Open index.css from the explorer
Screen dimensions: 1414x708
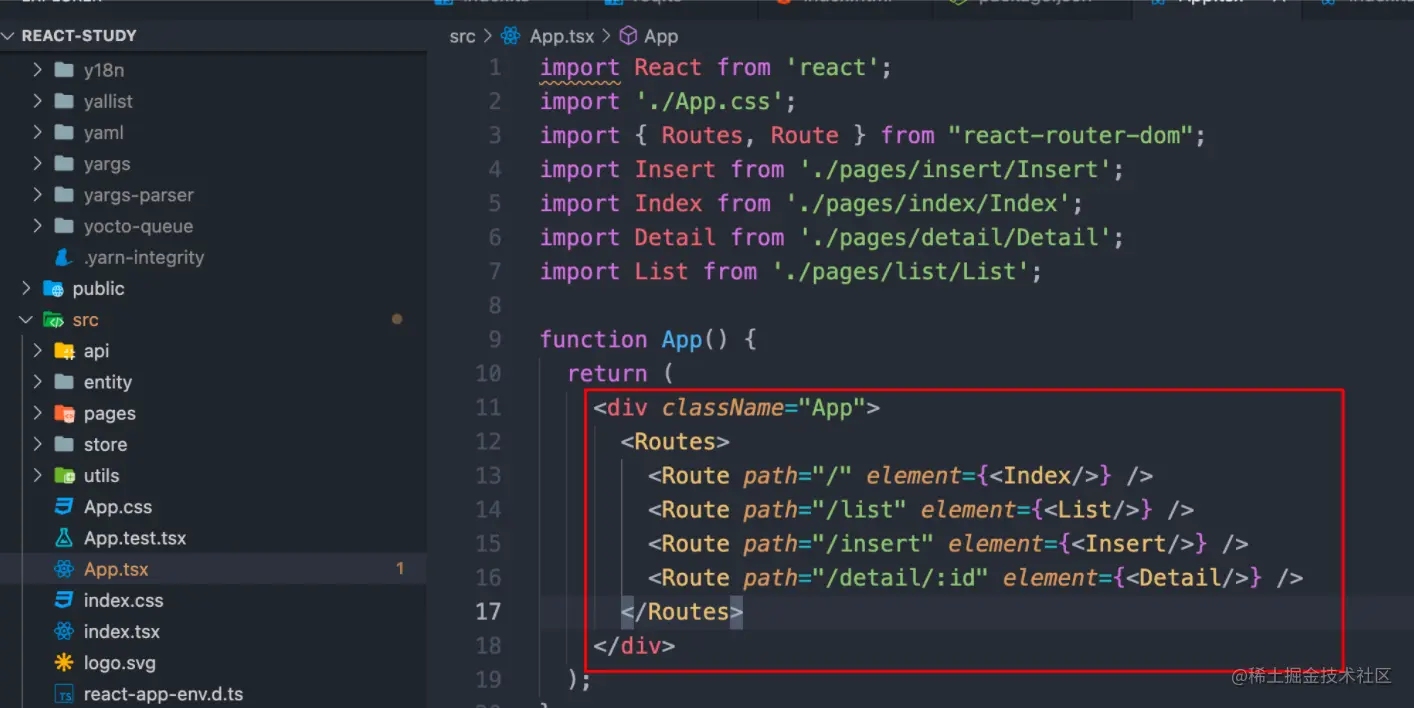pyautogui.click(x=123, y=600)
